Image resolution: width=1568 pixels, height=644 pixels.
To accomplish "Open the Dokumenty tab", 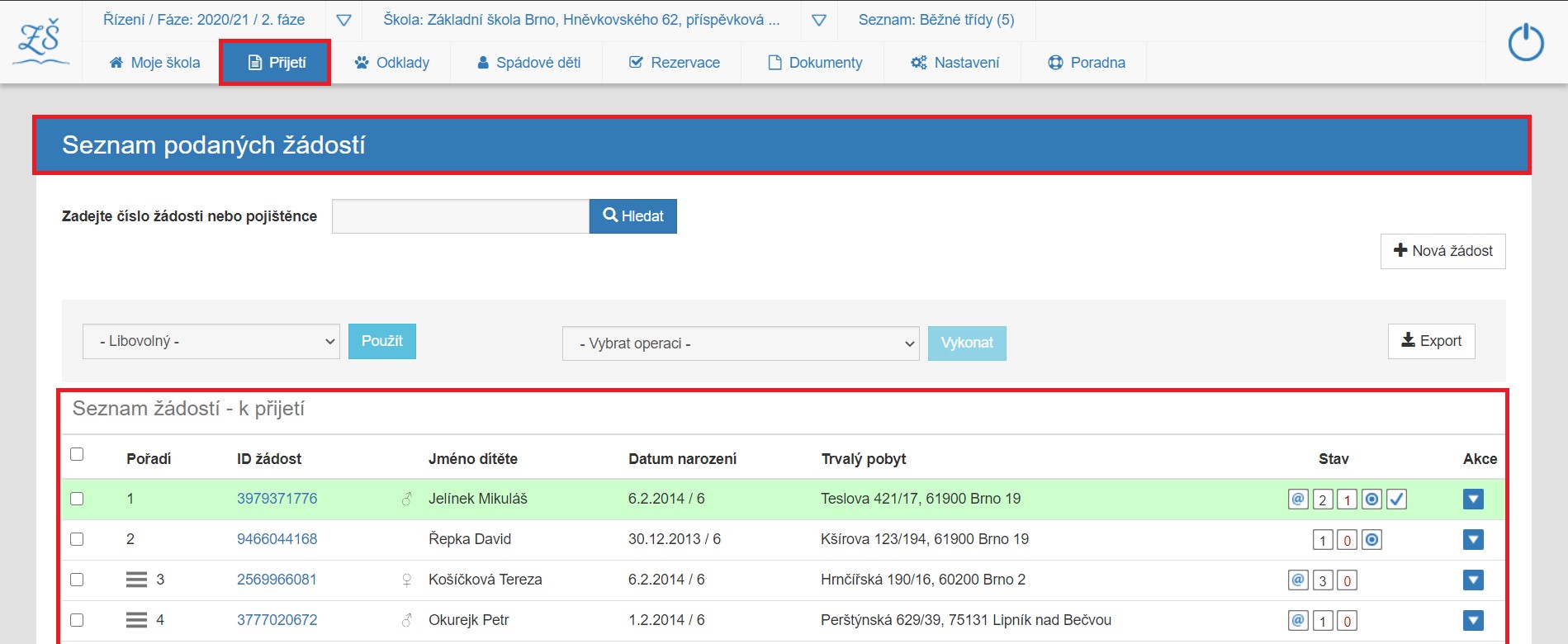I will 815,63.
